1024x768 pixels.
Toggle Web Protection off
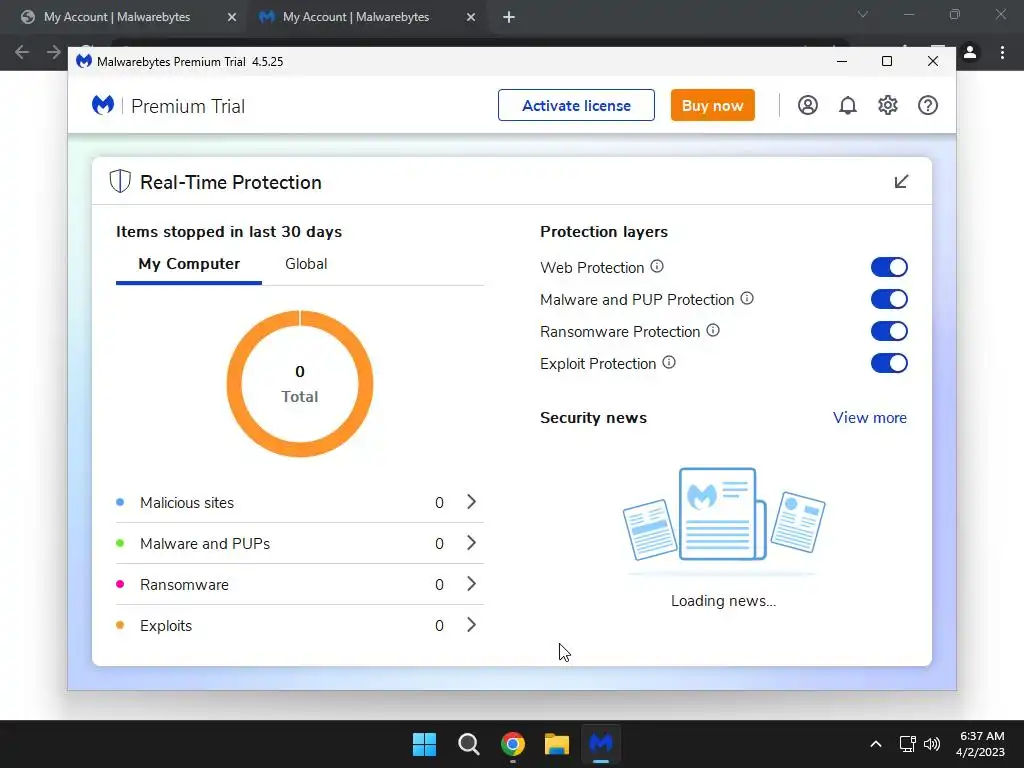pos(889,267)
